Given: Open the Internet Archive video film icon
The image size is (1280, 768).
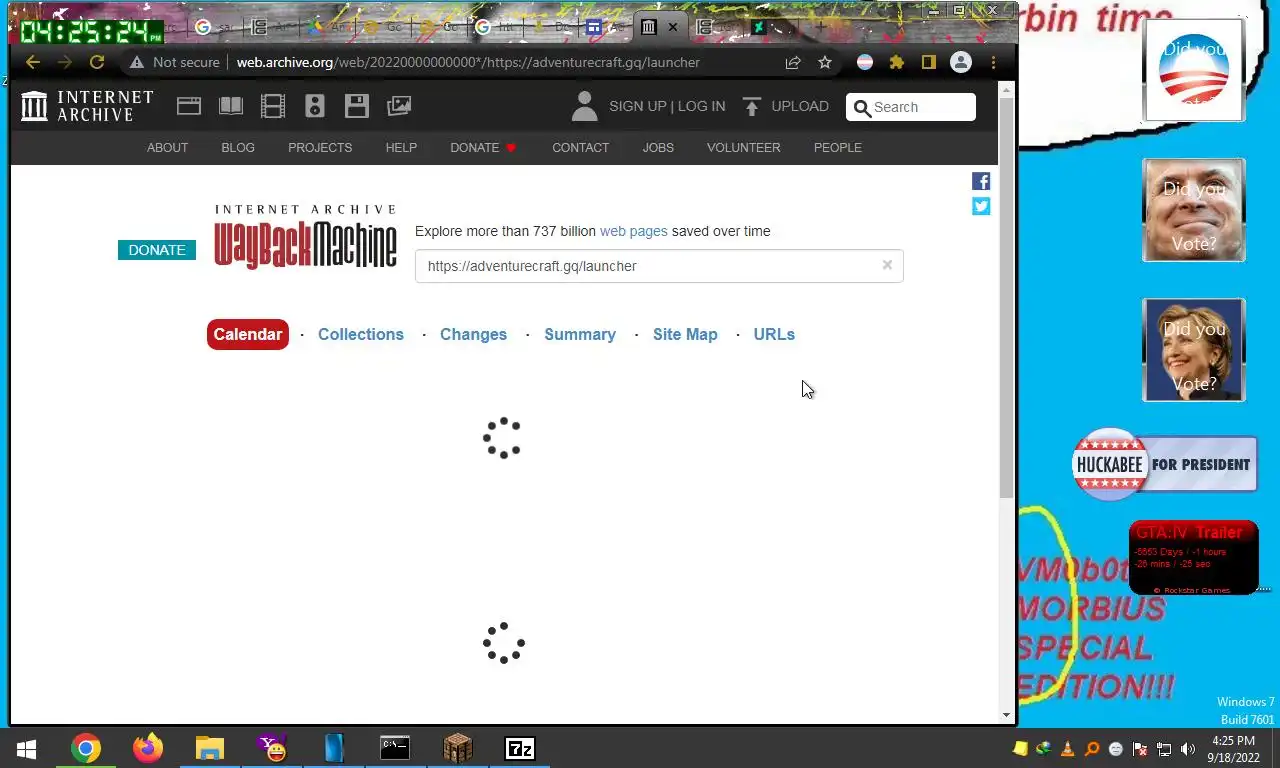Looking at the screenshot, I should (x=273, y=106).
